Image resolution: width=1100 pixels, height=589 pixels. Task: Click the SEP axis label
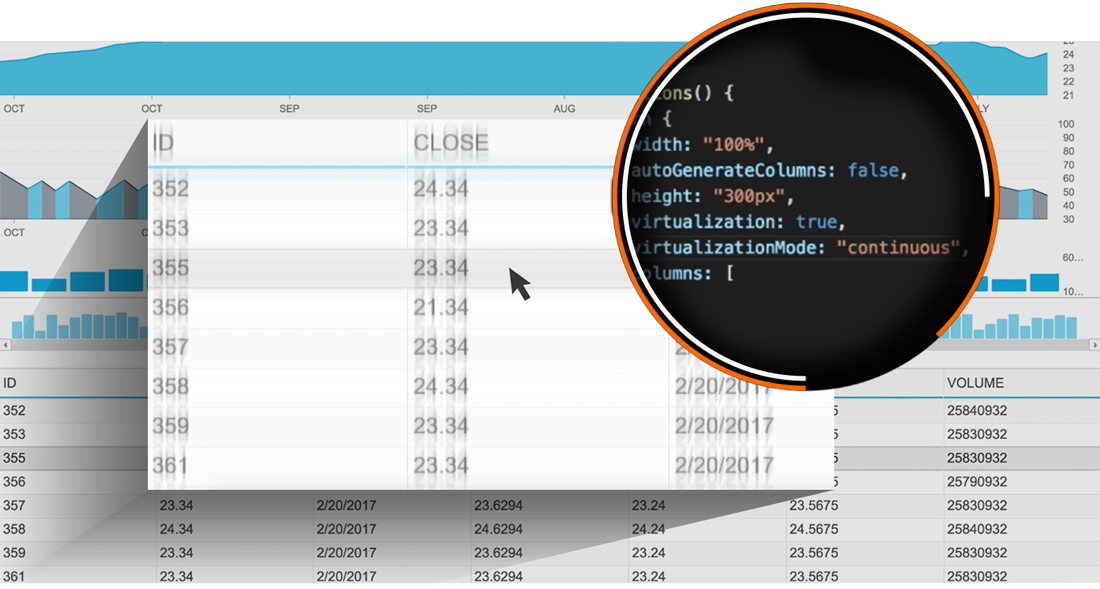290,108
